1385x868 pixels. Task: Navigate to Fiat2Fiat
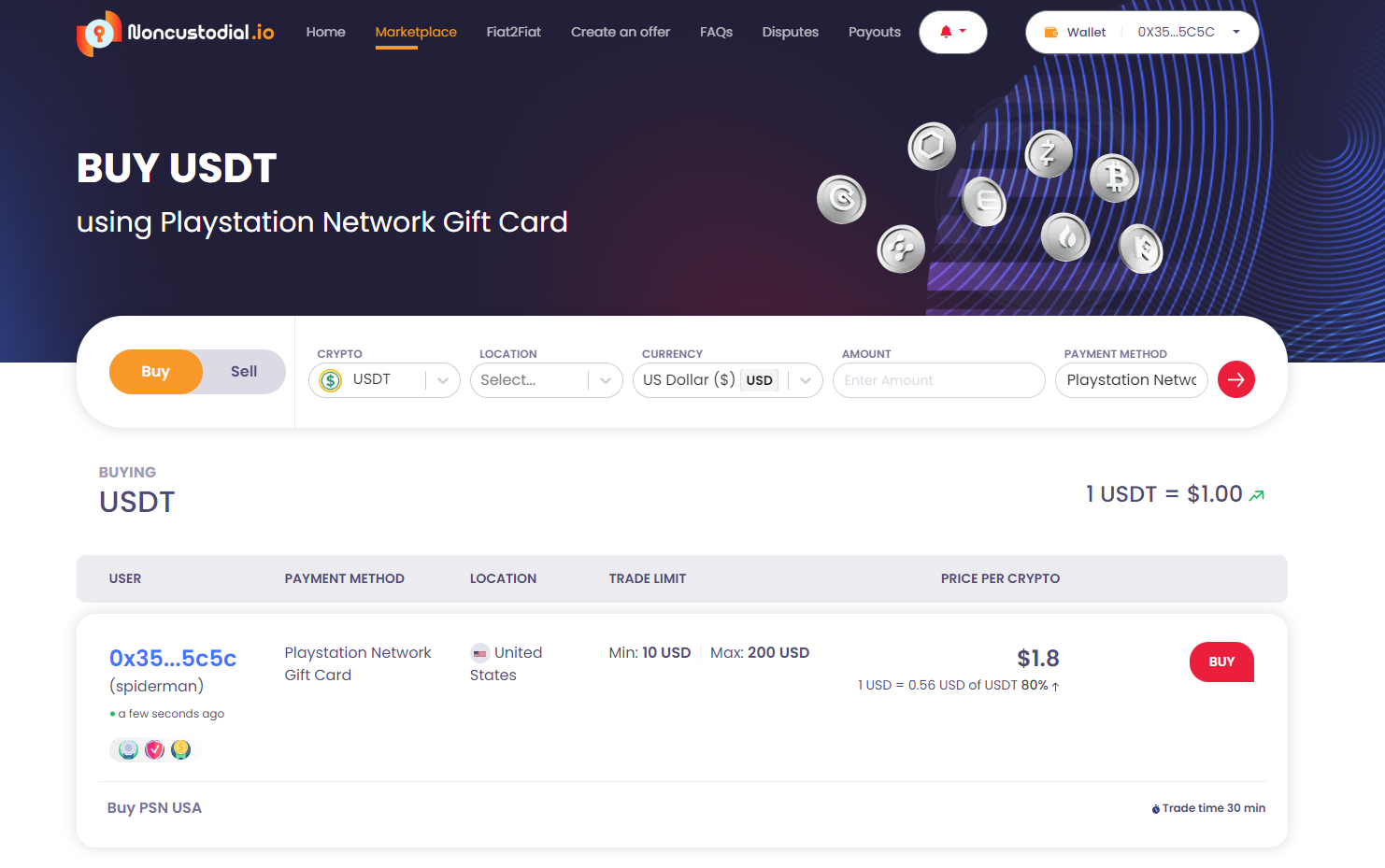[514, 32]
